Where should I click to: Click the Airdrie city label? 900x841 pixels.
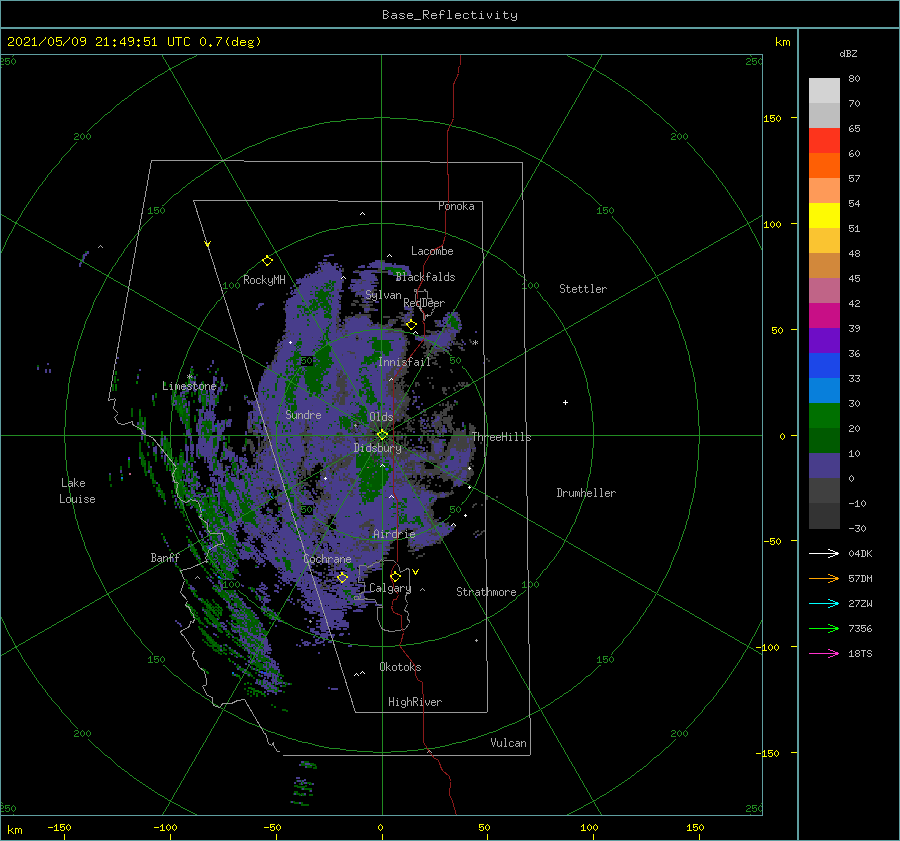tap(394, 534)
